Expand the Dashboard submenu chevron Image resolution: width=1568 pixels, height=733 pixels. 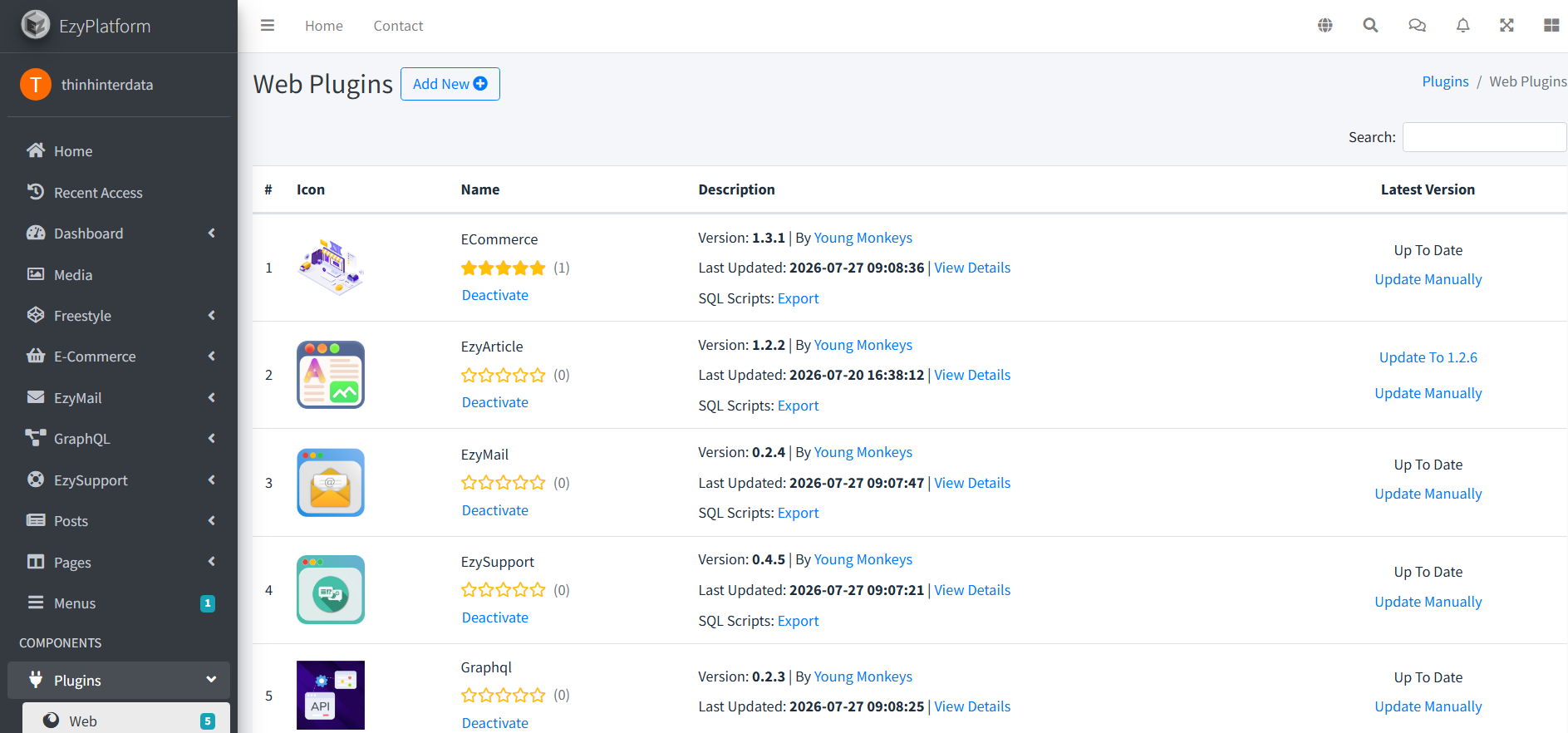click(x=212, y=233)
